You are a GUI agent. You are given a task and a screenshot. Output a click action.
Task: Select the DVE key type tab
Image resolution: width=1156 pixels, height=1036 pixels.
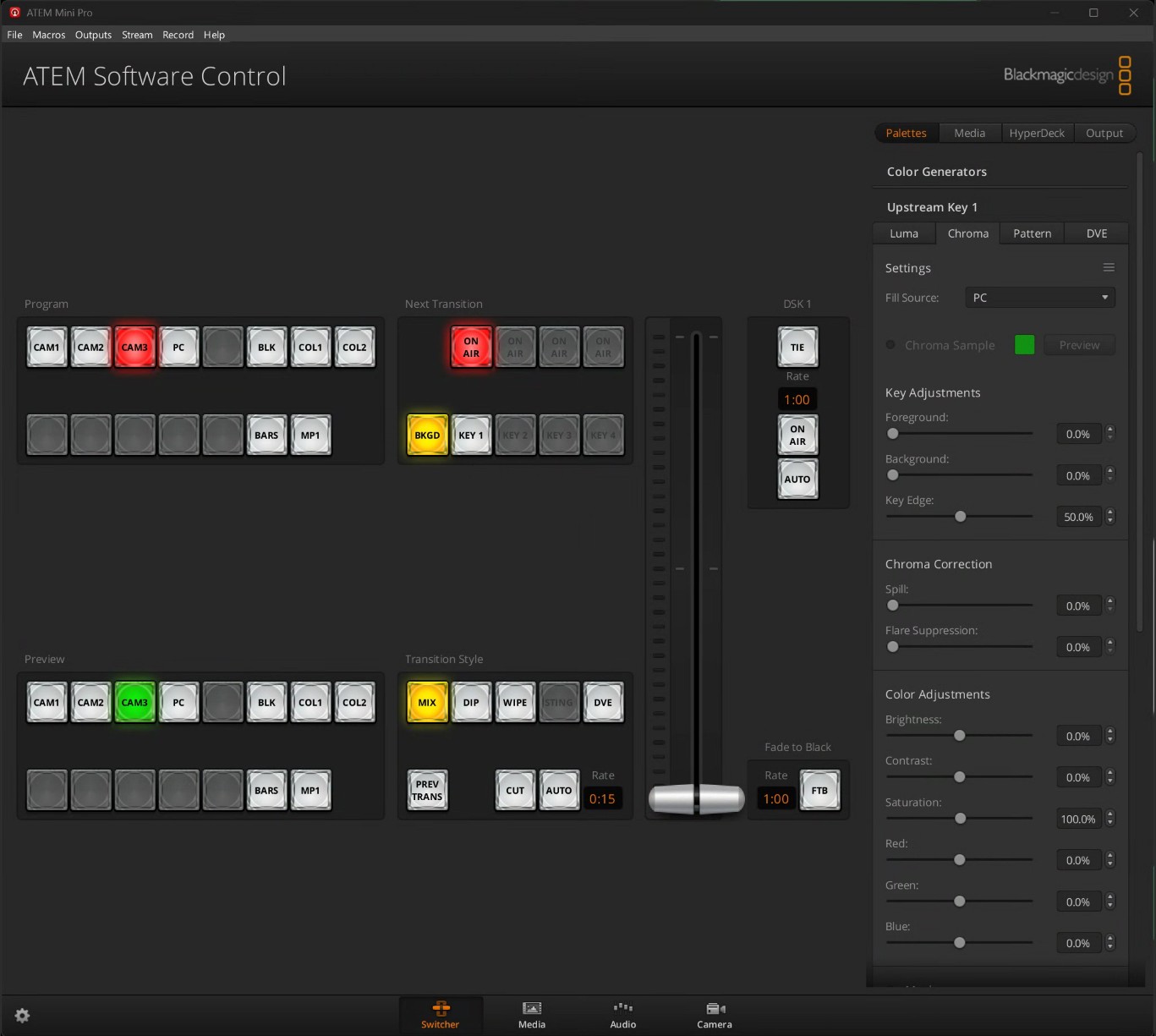click(x=1097, y=233)
